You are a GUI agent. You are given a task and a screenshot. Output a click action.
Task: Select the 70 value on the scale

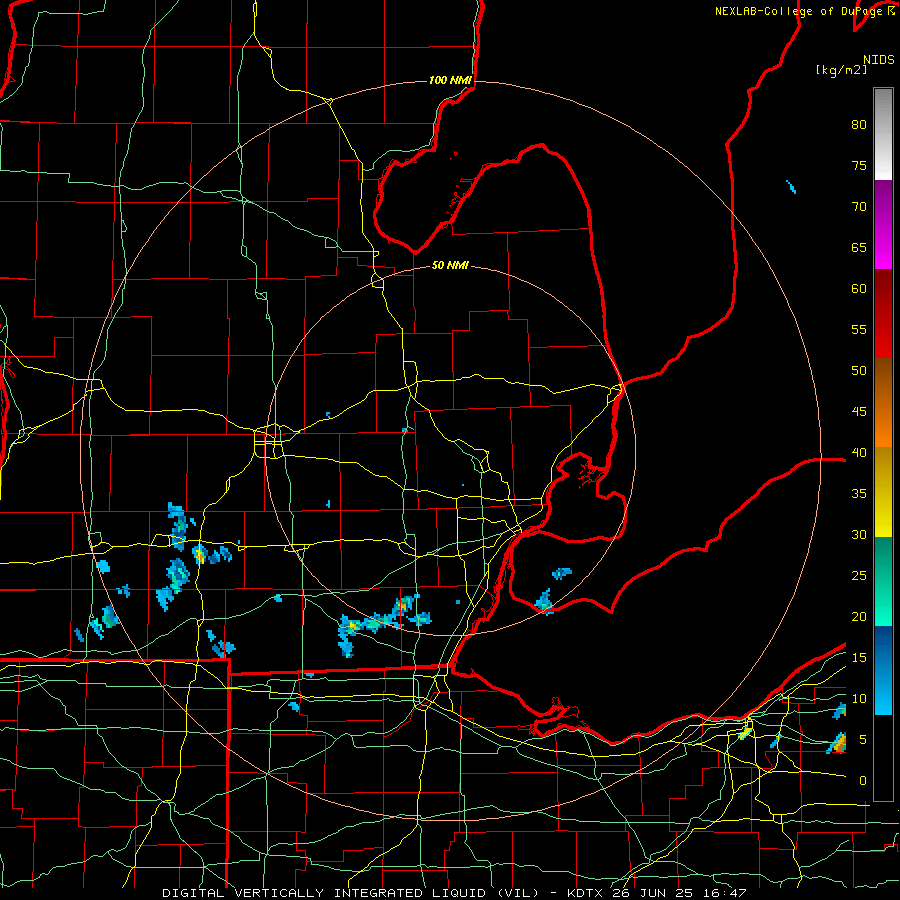[x=859, y=207]
